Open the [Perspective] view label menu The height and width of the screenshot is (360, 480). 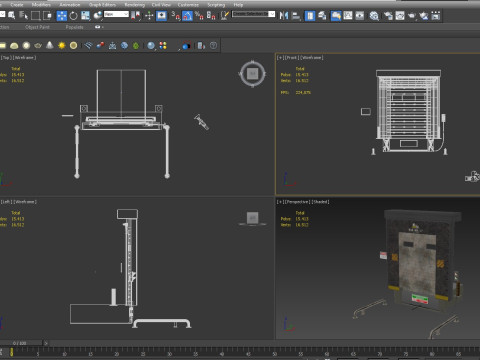click(x=297, y=202)
